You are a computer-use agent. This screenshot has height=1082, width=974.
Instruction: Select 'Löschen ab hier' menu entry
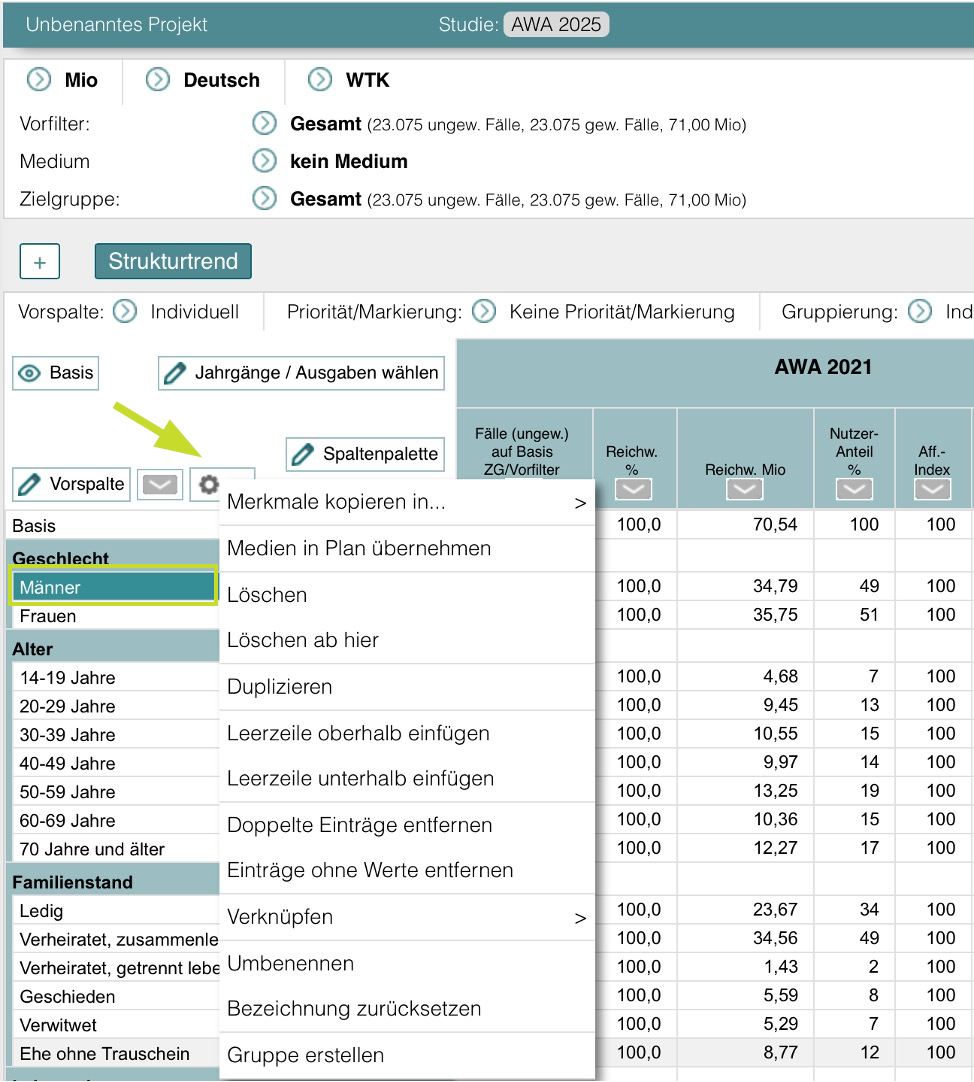(303, 640)
